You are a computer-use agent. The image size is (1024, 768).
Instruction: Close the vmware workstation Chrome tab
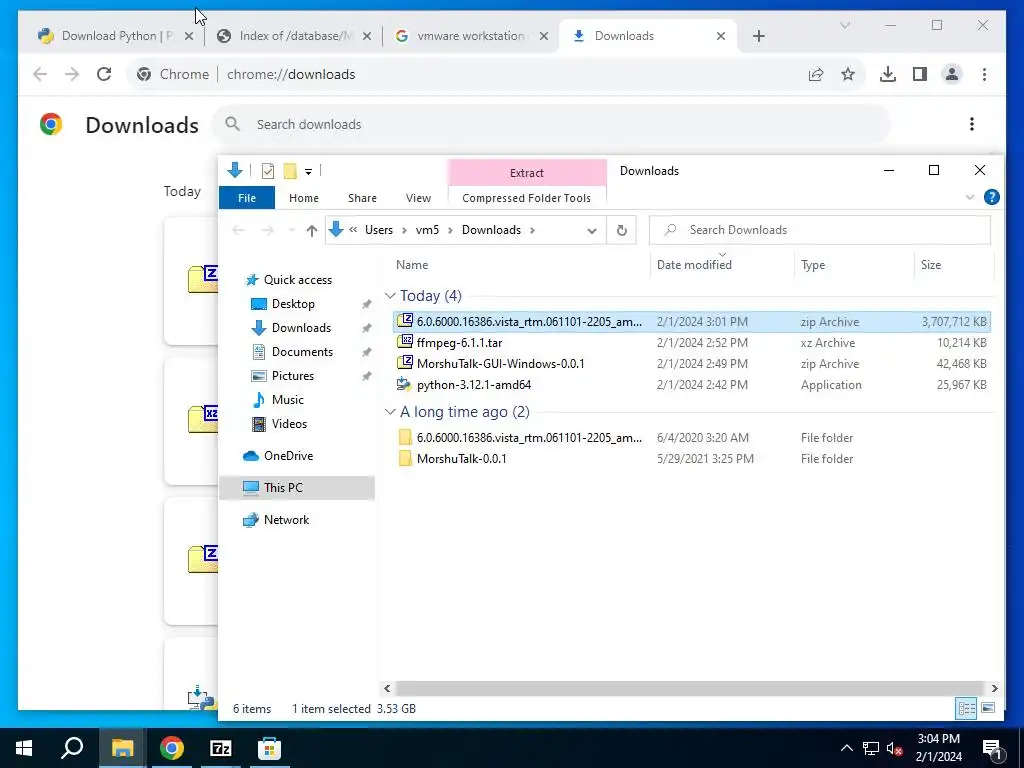(543, 36)
